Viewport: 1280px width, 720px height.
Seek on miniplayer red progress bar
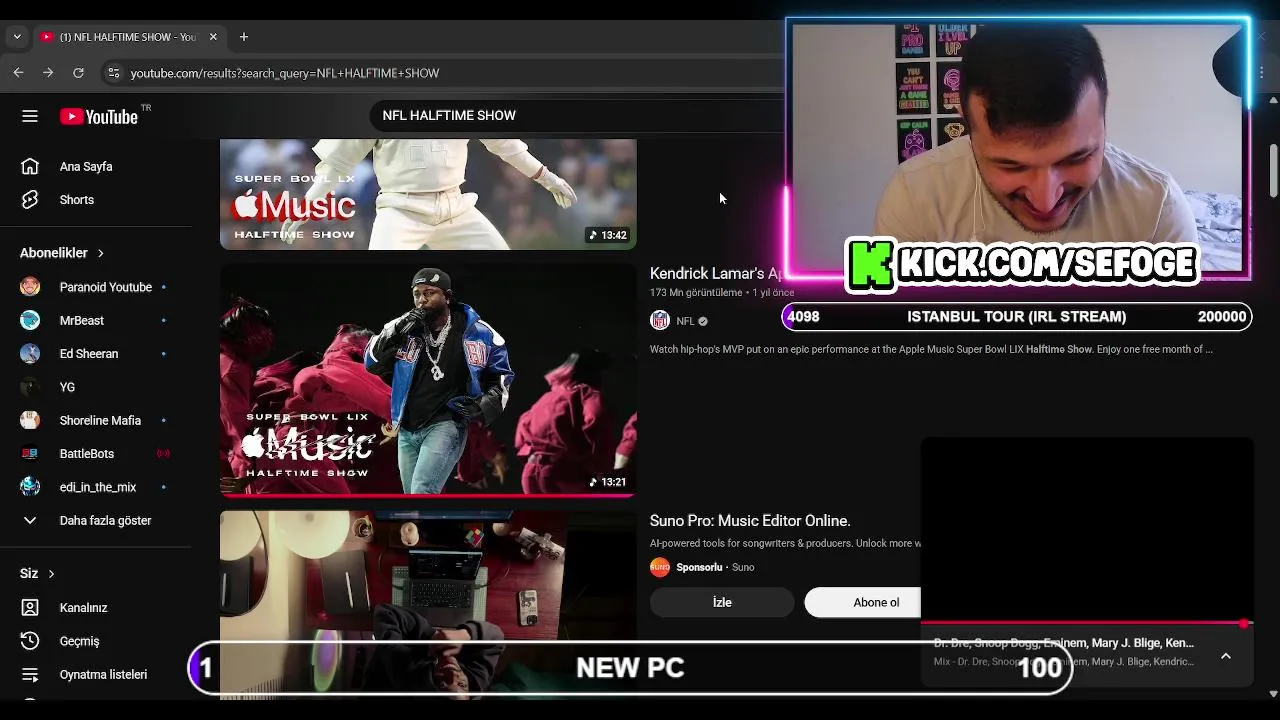pos(1086,623)
